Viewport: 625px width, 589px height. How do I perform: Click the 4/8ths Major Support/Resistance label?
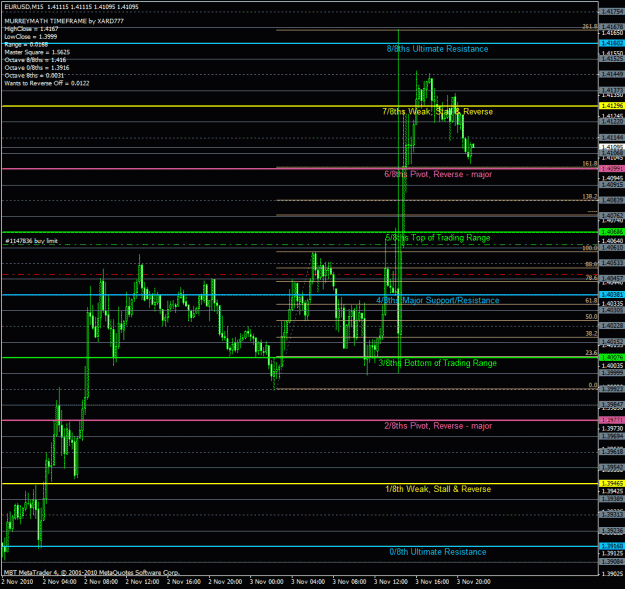point(438,300)
